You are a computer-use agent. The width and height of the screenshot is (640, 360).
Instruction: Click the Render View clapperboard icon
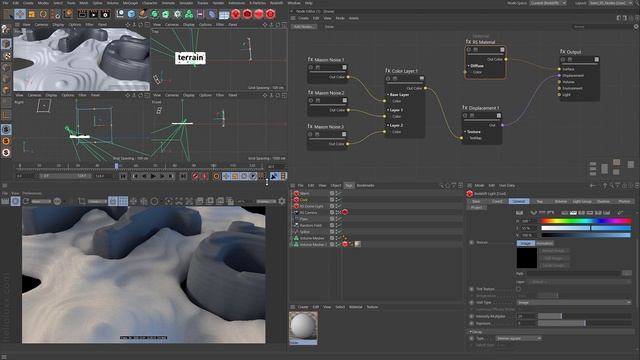(x=82, y=14)
